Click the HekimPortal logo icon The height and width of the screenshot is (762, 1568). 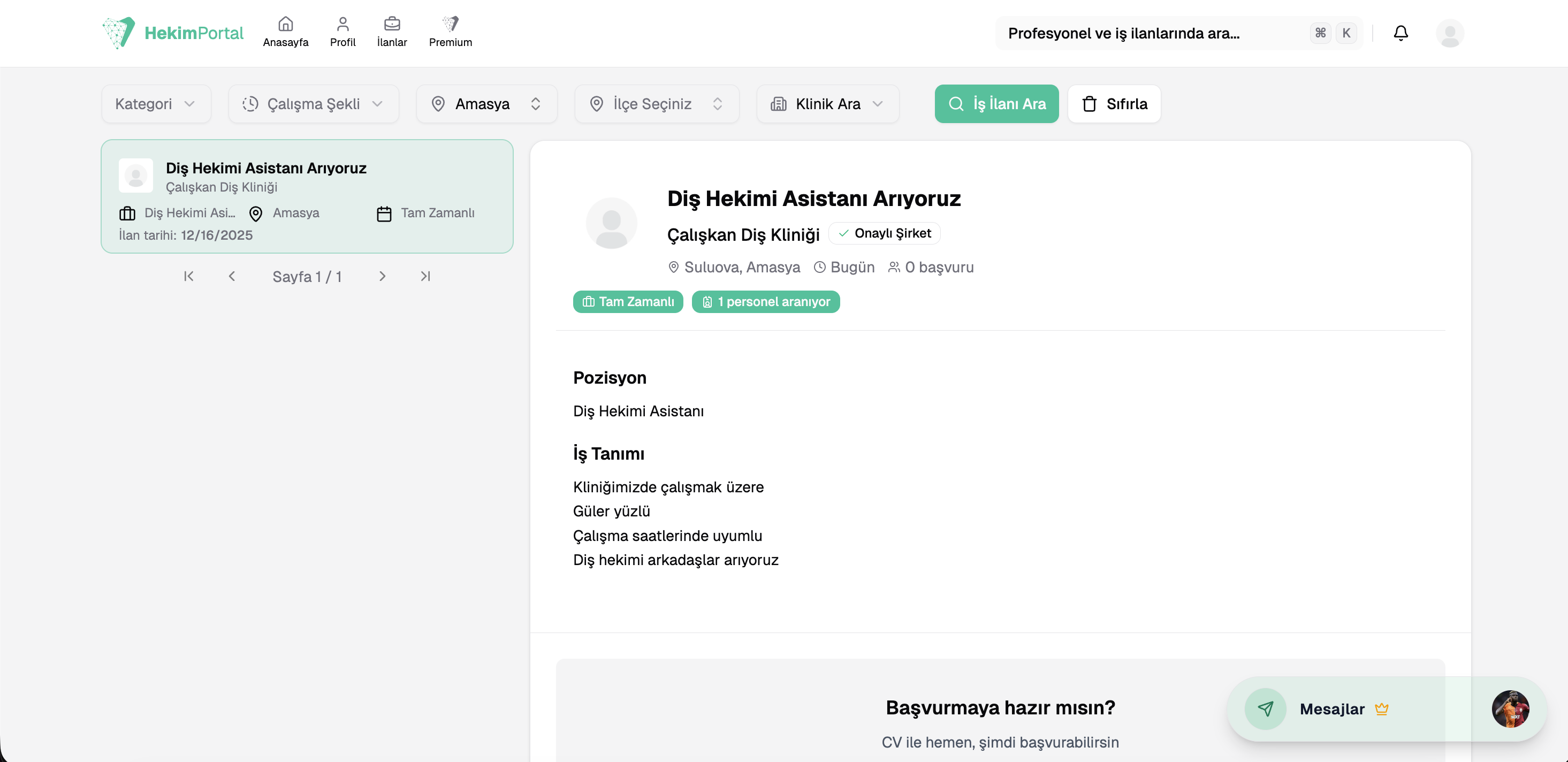tap(119, 32)
